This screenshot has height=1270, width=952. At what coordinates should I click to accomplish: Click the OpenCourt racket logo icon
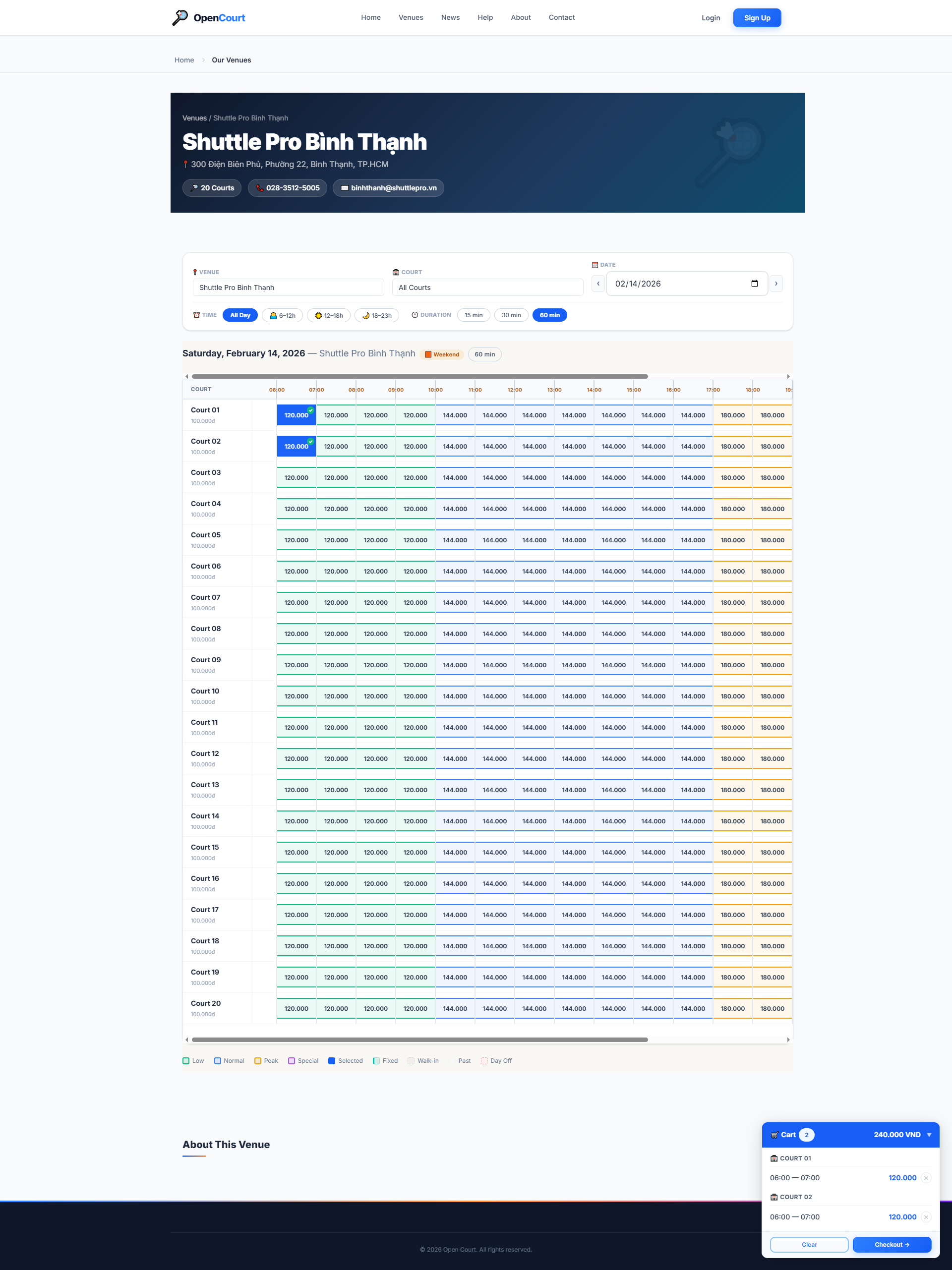click(179, 18)
